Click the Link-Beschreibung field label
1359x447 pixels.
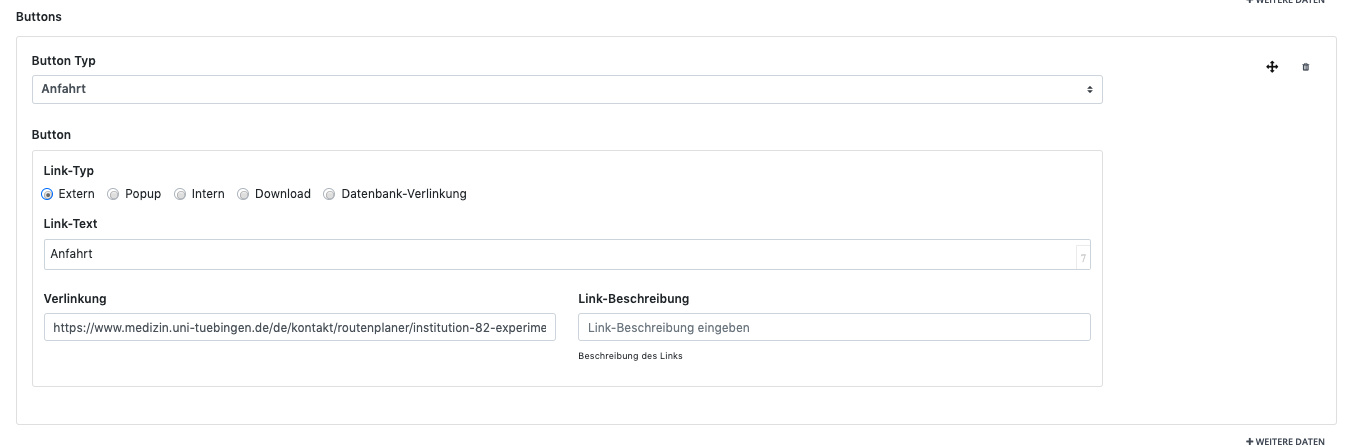tap(633, 298)
